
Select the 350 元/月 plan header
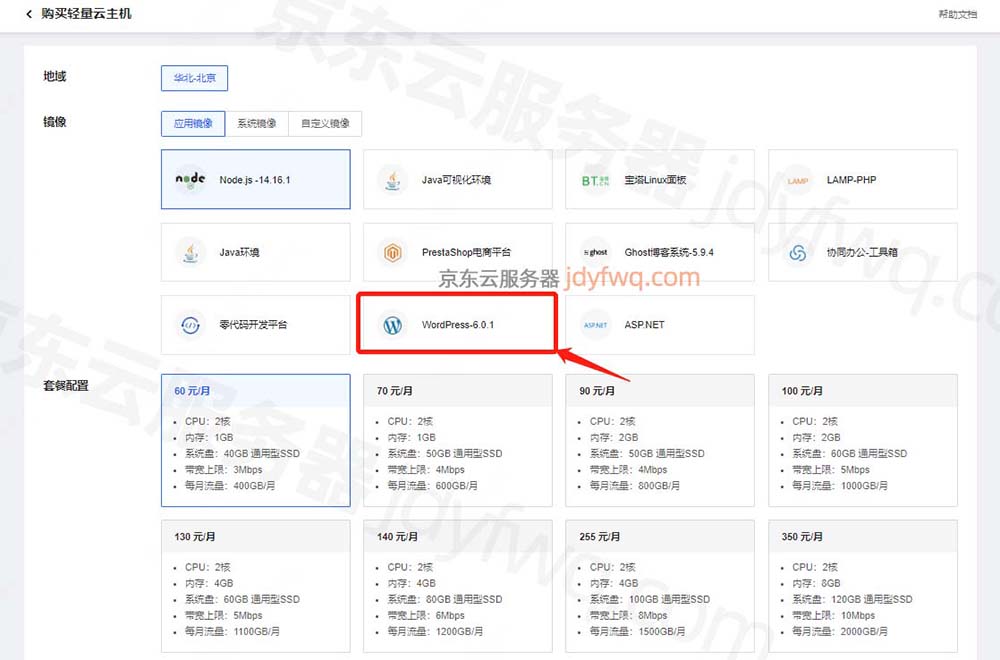[863, 537]
